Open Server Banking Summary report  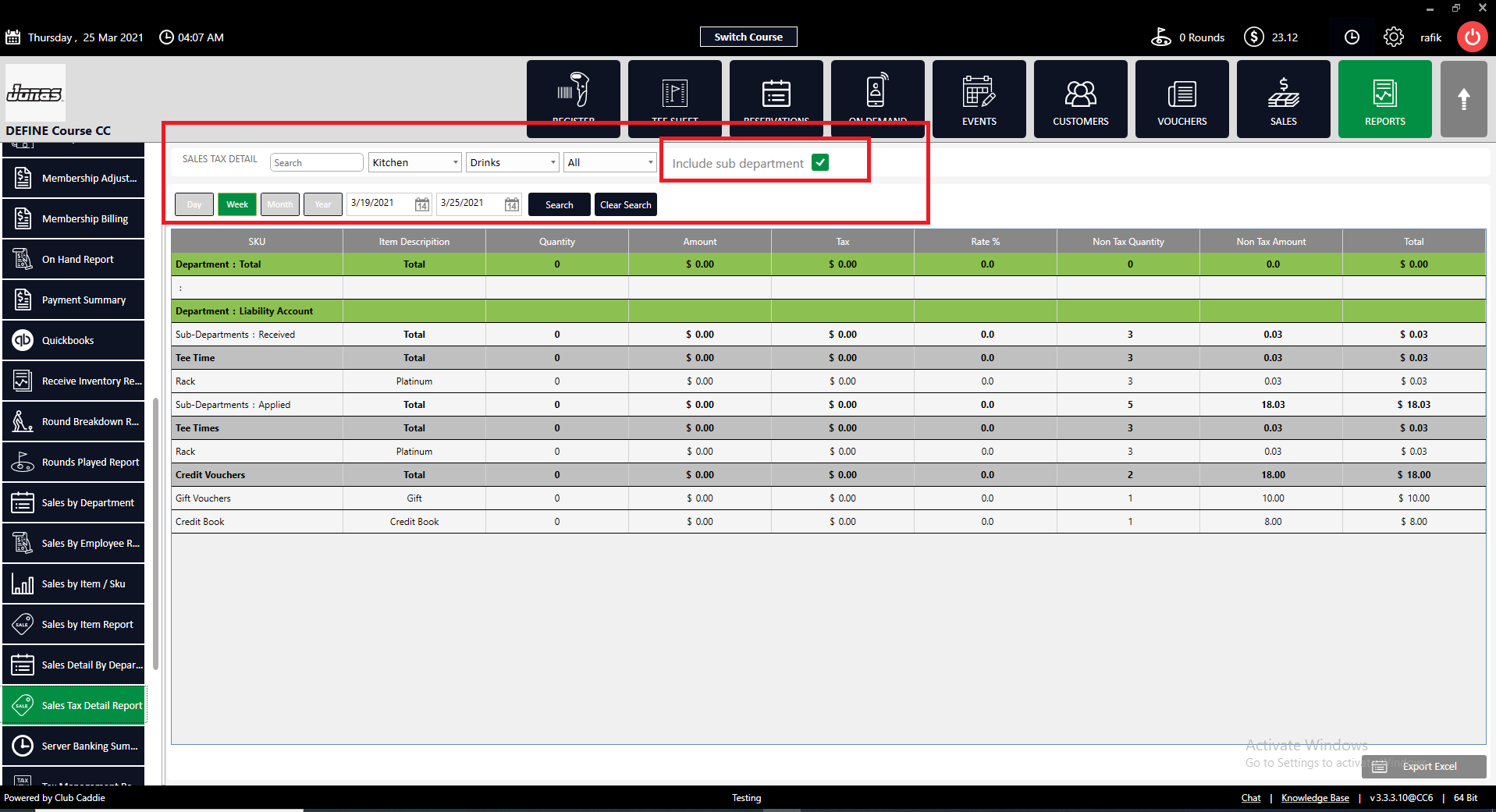[x=73, y=746]
